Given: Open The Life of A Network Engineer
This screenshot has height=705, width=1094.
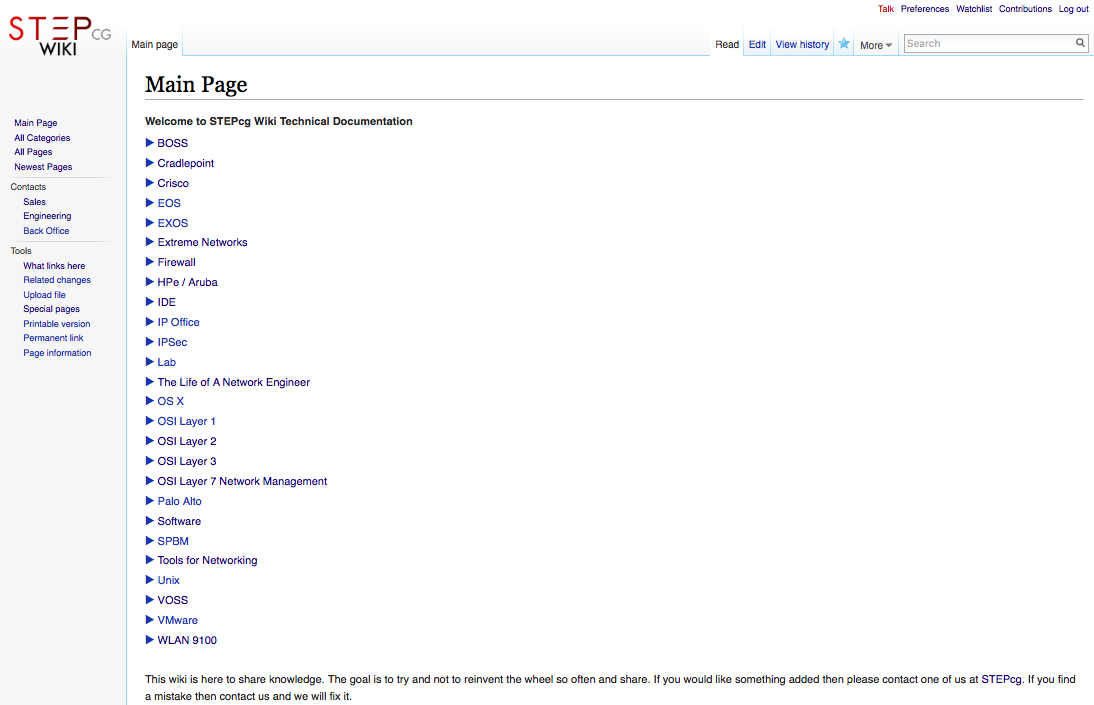Looking at the screenshot, I should point(234,382).
